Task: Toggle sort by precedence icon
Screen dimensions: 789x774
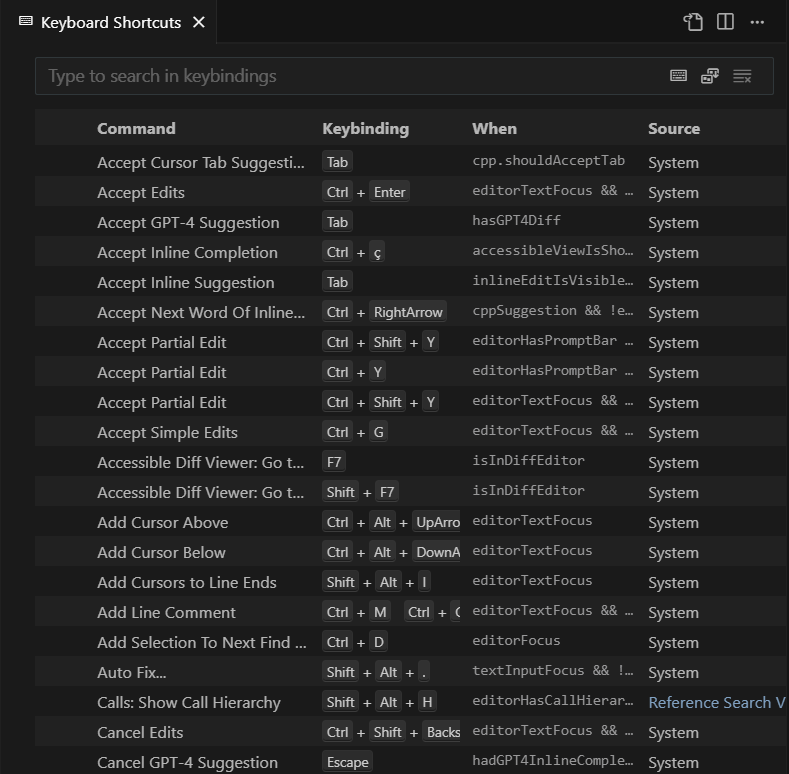Action: click(709, 76)
